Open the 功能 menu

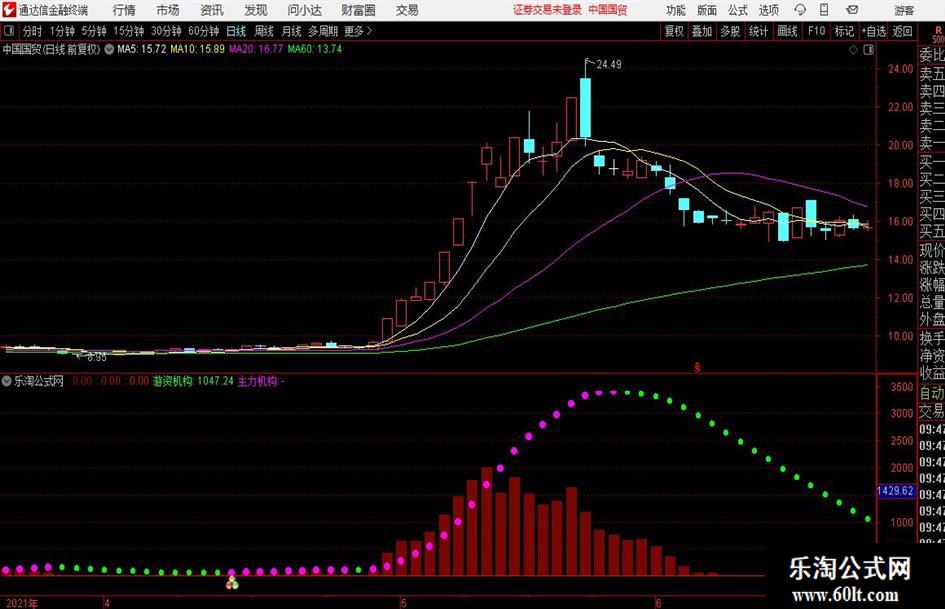click(x=676, y=10)
